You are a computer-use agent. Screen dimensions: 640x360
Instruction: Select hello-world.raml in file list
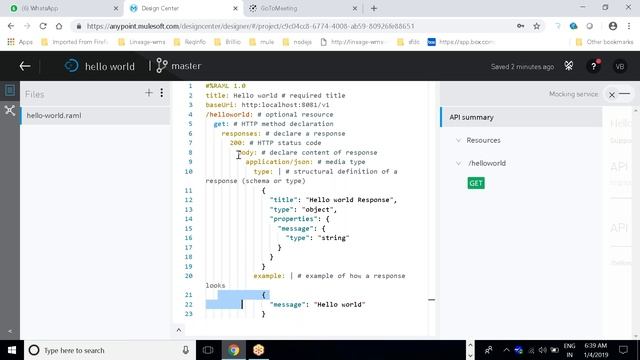click(x=95, y=116)
